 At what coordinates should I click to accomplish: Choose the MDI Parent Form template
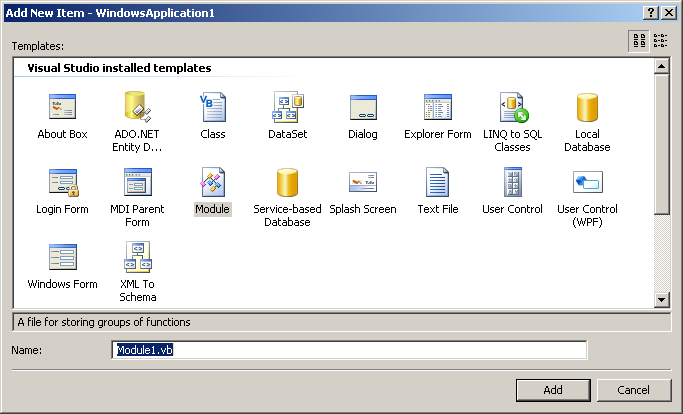coord(137,183)
